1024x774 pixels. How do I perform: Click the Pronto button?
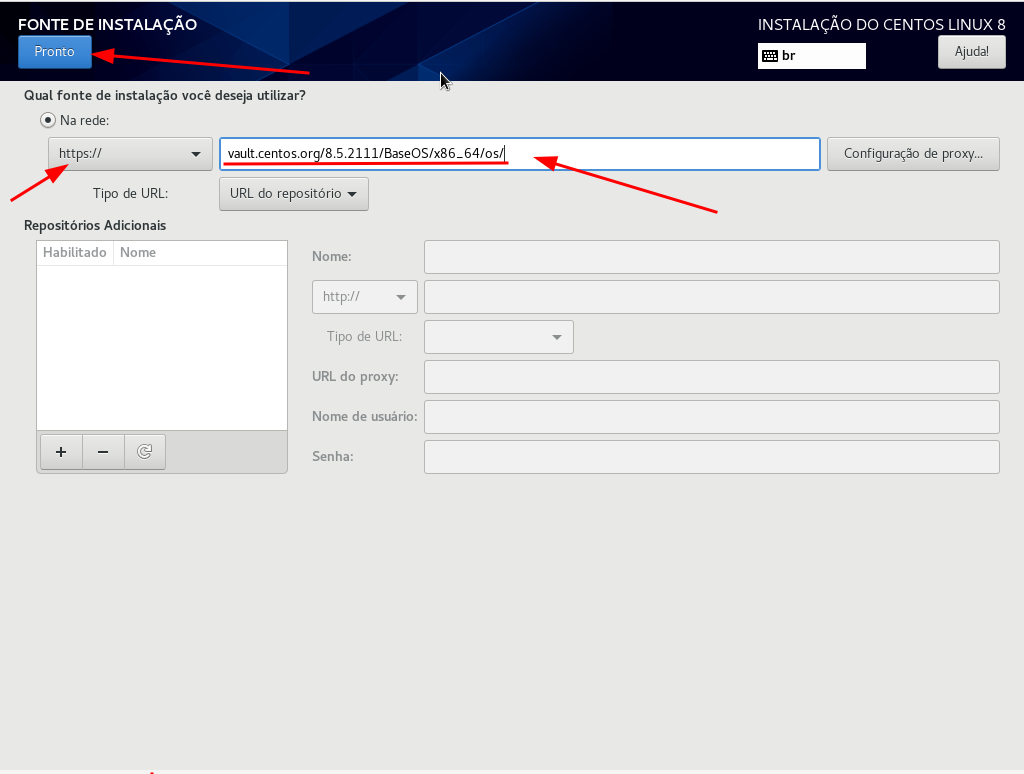click(55, 52)
